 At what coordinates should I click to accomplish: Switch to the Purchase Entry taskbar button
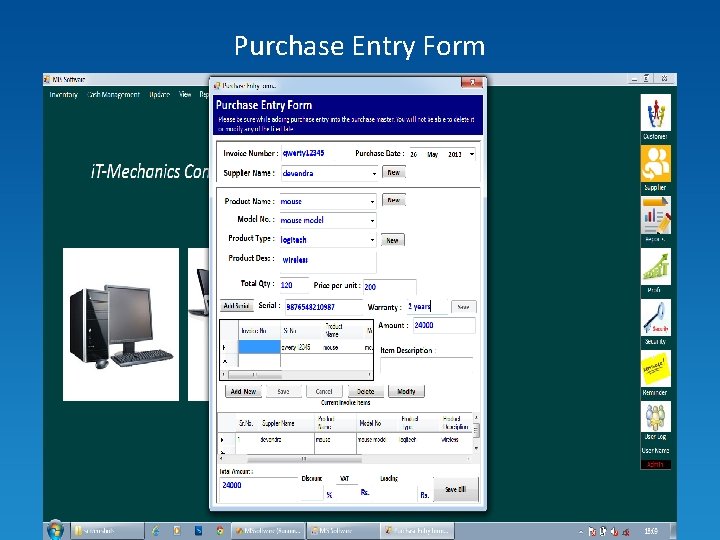point(417,531)
